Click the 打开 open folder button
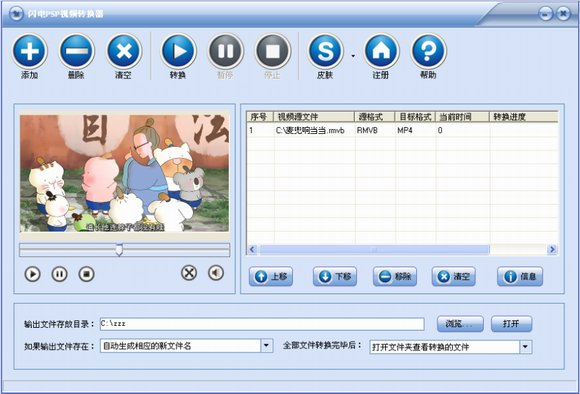The height and width of the screenshot is (394, 580). (511, 324)
